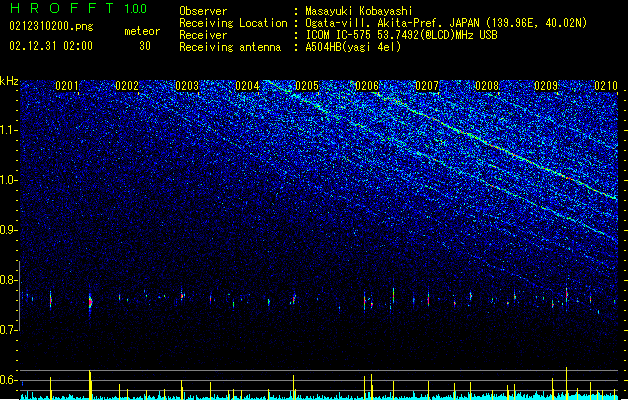Click time marker 0201
Screen dimensions: 629x400
pyautogui.click(x=67, y=86)
